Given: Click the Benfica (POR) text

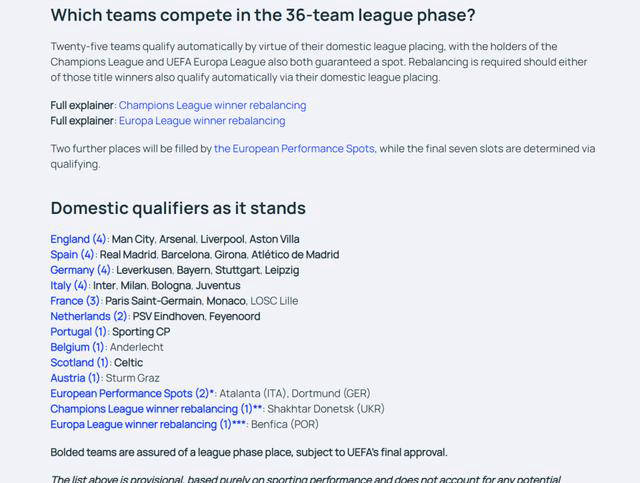Looking at the screenshot, I should coord(285,425).
